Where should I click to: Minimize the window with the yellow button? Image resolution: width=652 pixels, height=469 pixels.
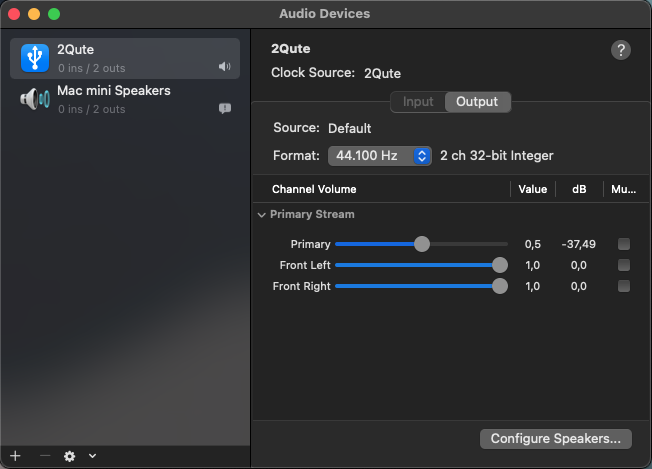(x=34, y=14)
